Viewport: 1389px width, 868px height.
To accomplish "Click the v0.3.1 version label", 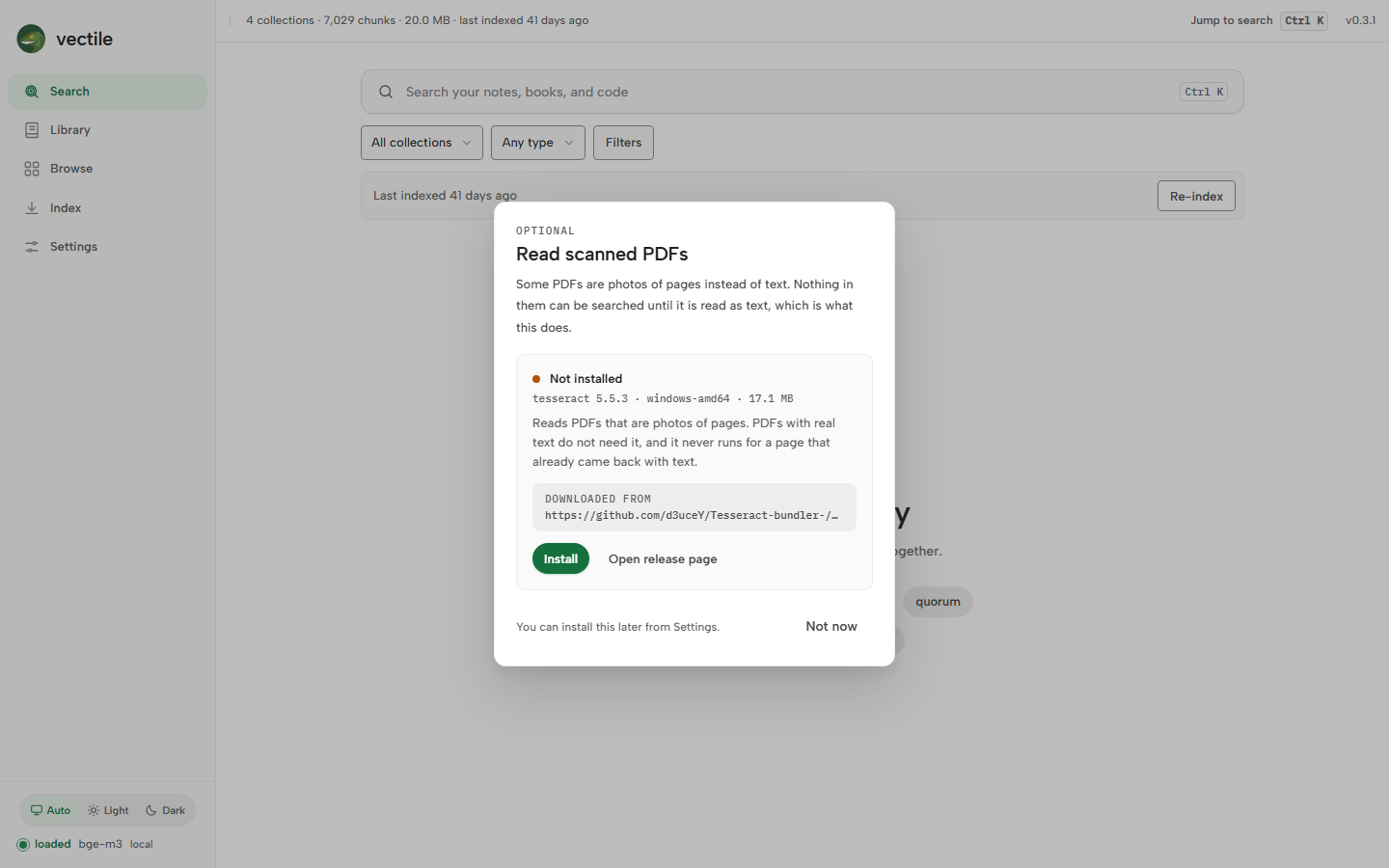I will [1360, 20].
